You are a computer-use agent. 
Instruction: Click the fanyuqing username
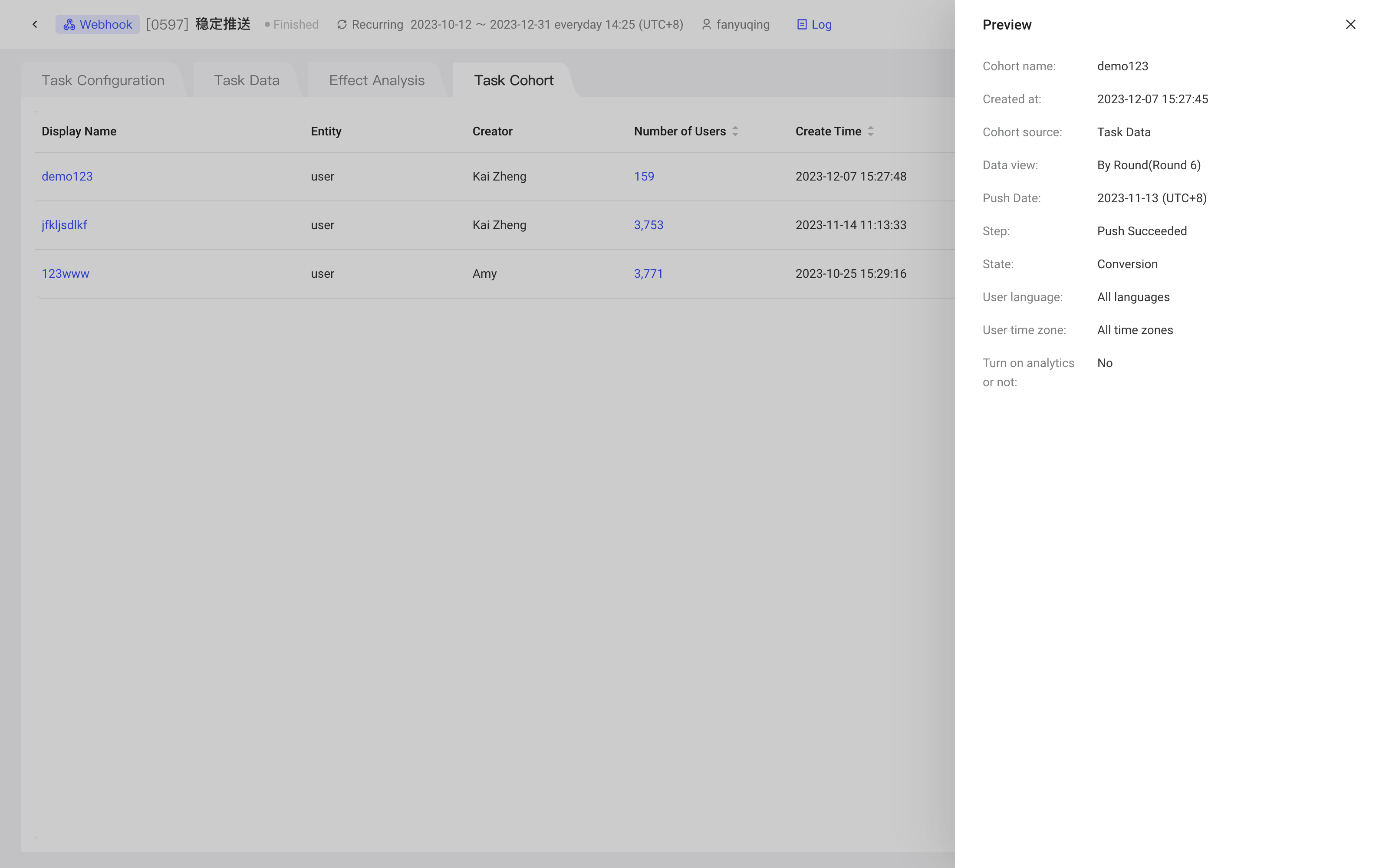pos(743,24)
